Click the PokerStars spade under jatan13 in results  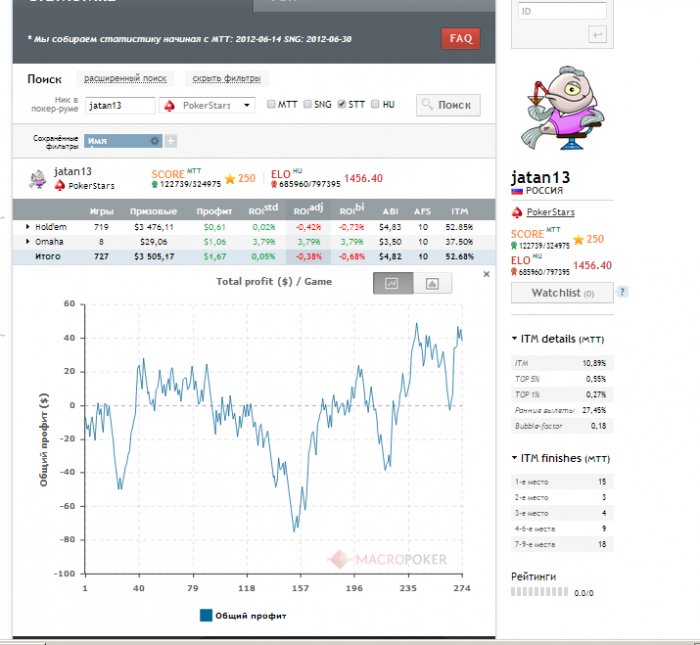(x=60, y=186)
